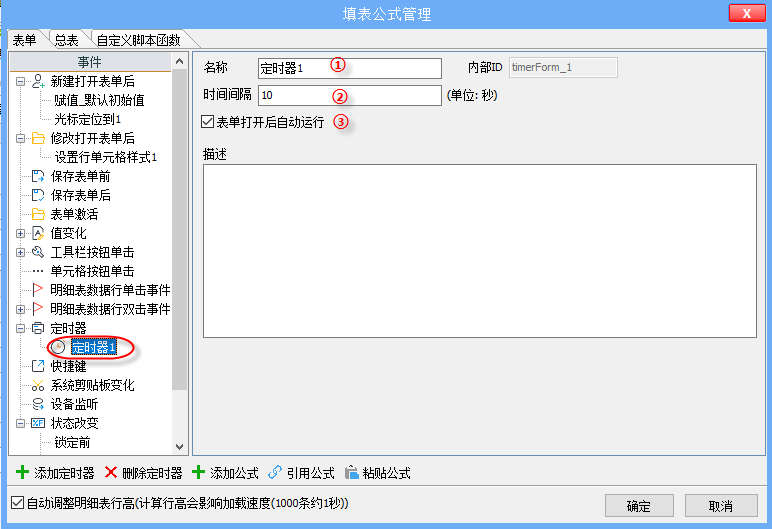Click the 系统剪贴板变化 scissors icon
Viewport: 772px width, 529px height.
point(38,385)
